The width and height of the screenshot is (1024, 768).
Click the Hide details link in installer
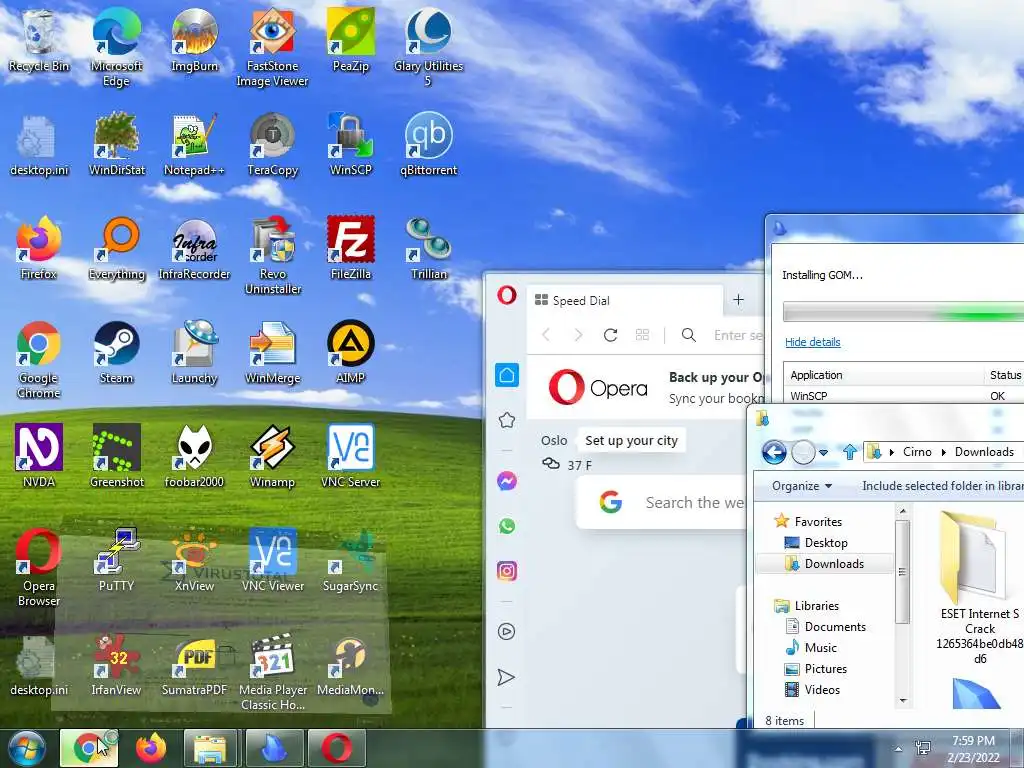pos(812,342)
